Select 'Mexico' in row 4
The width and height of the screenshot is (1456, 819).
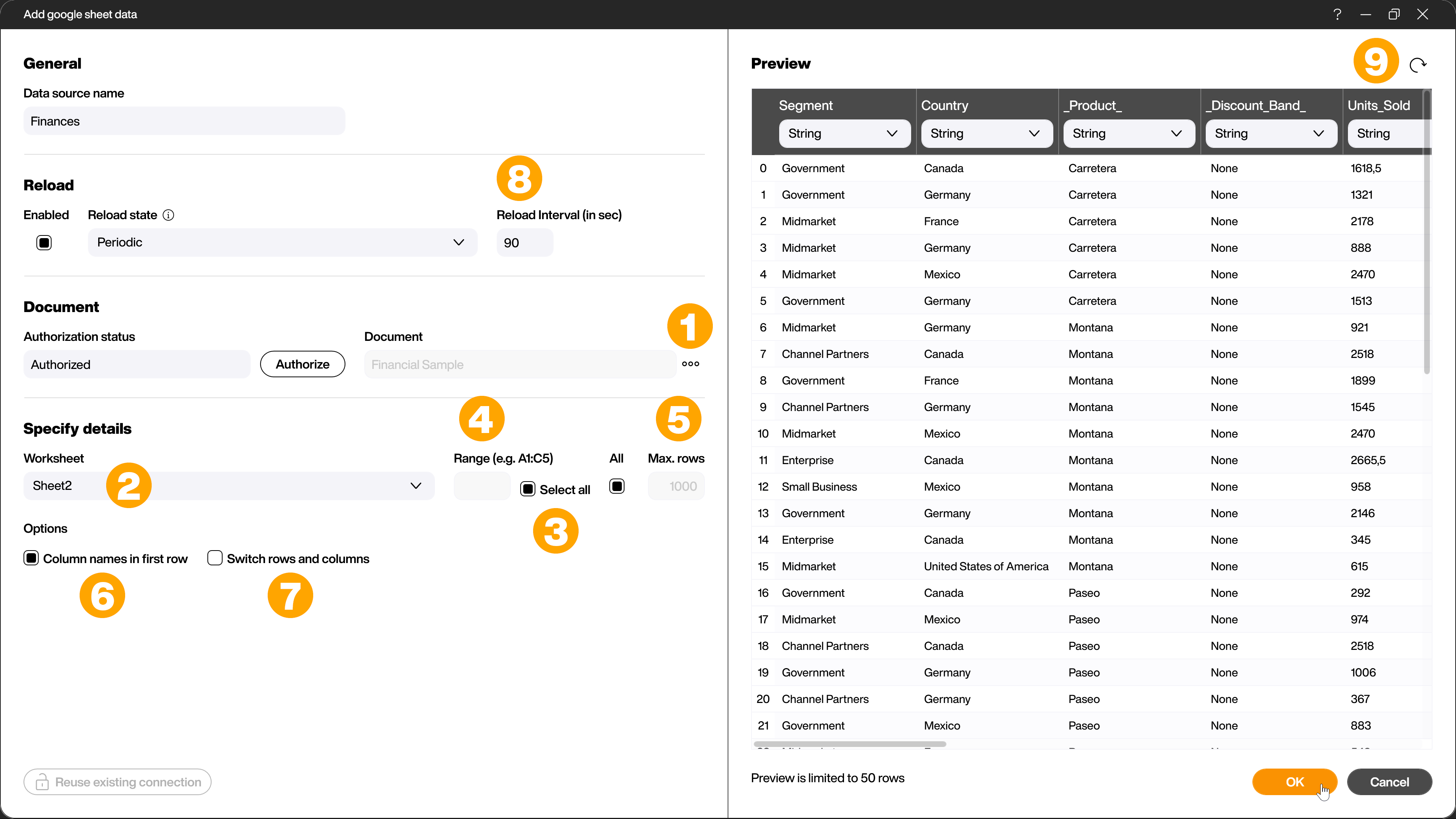point(941,275)
